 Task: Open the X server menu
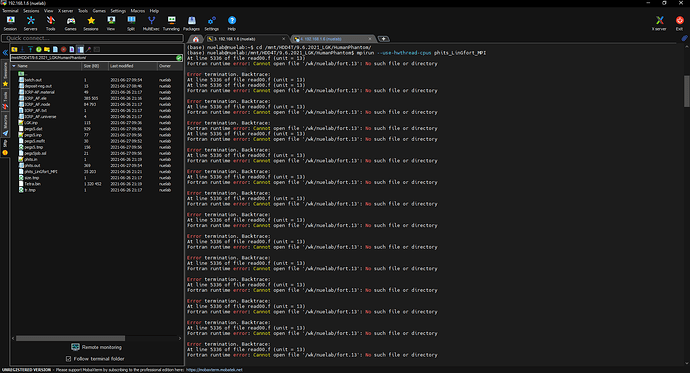[66, 11]
